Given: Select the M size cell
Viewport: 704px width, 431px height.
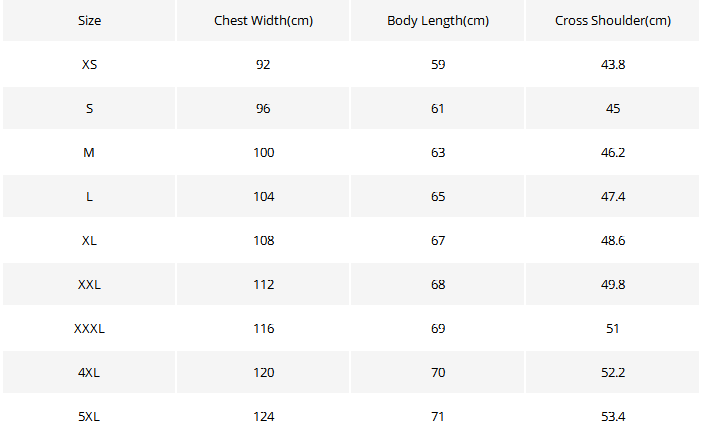Looking at the screenshot, I should pos(89,153).
